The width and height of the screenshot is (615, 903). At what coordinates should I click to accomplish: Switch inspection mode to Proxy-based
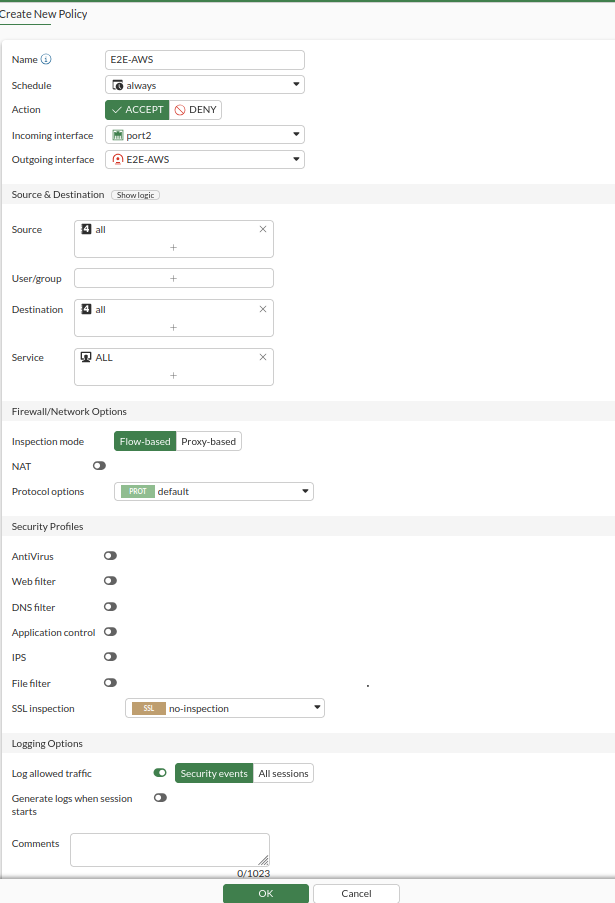point(208,441)
